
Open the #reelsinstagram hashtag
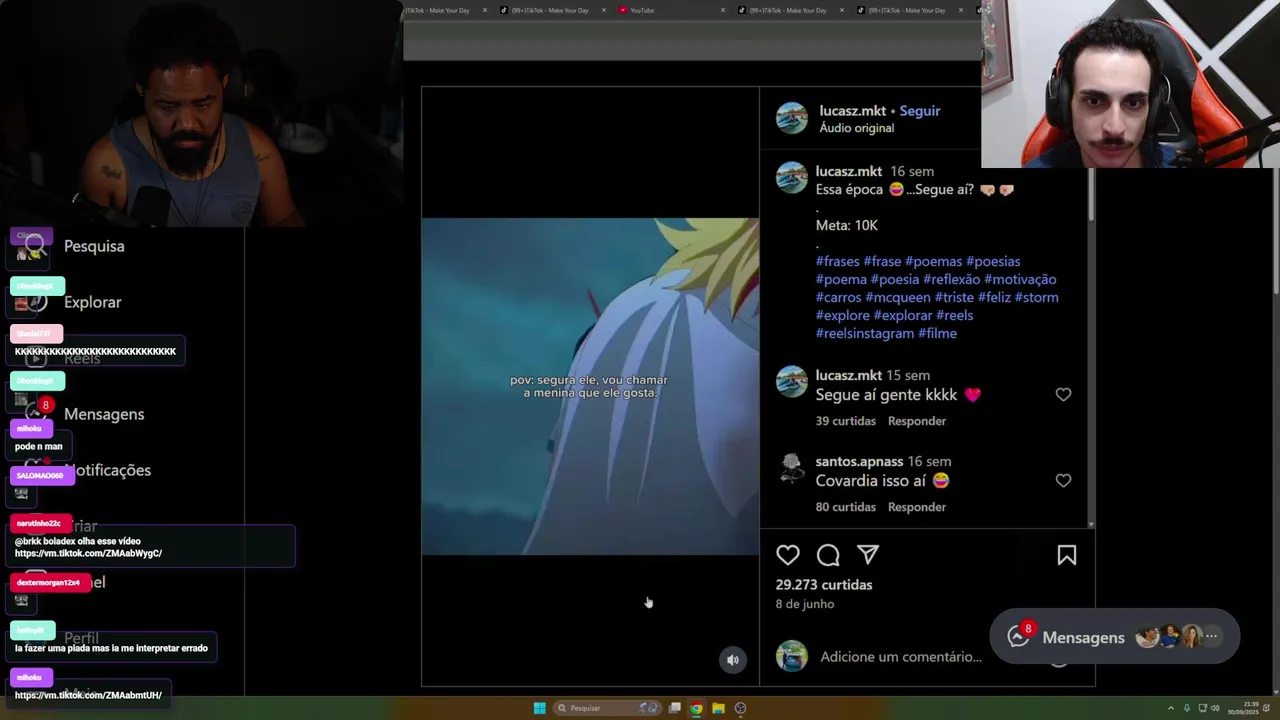coord(865,333)
